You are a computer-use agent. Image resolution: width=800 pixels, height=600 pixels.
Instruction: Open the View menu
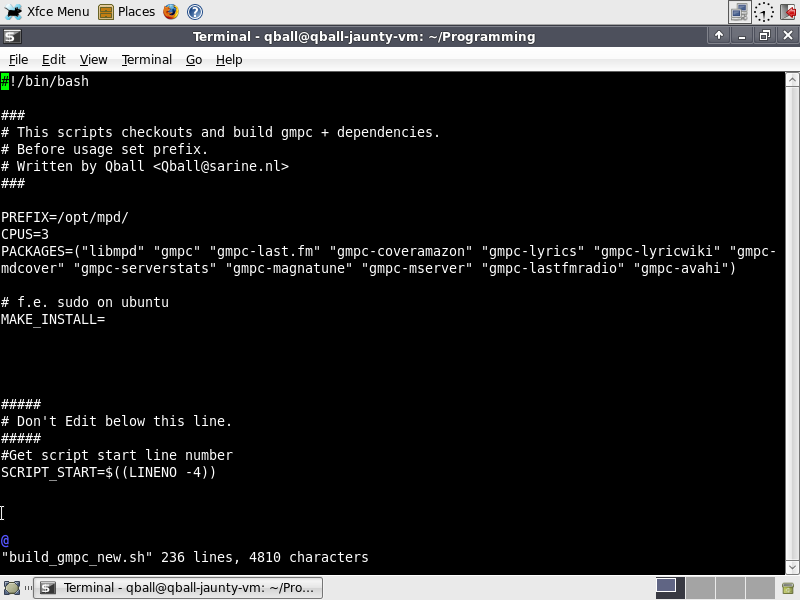tap(93, 60)
